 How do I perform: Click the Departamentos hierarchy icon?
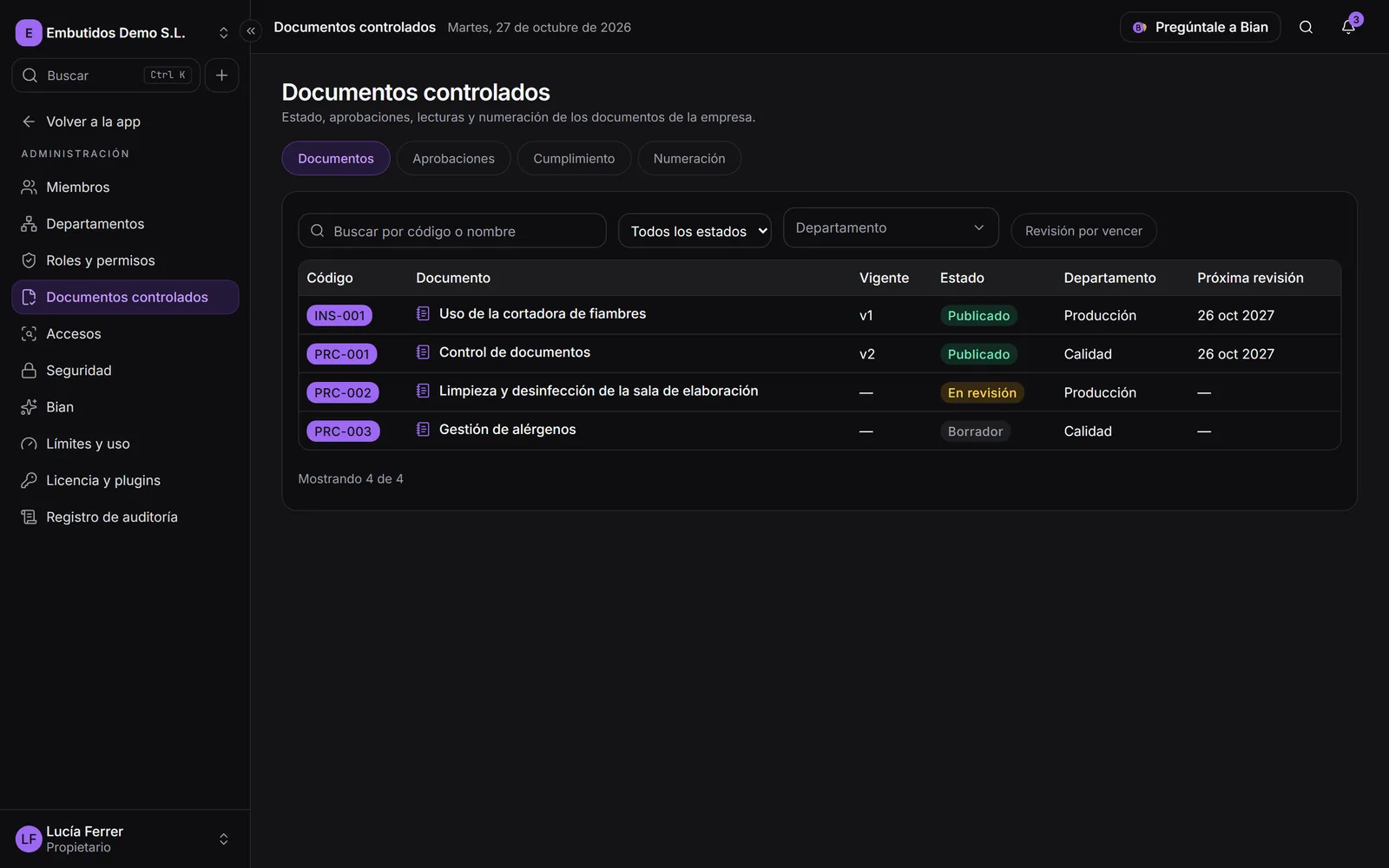click(x=29, y=224)
